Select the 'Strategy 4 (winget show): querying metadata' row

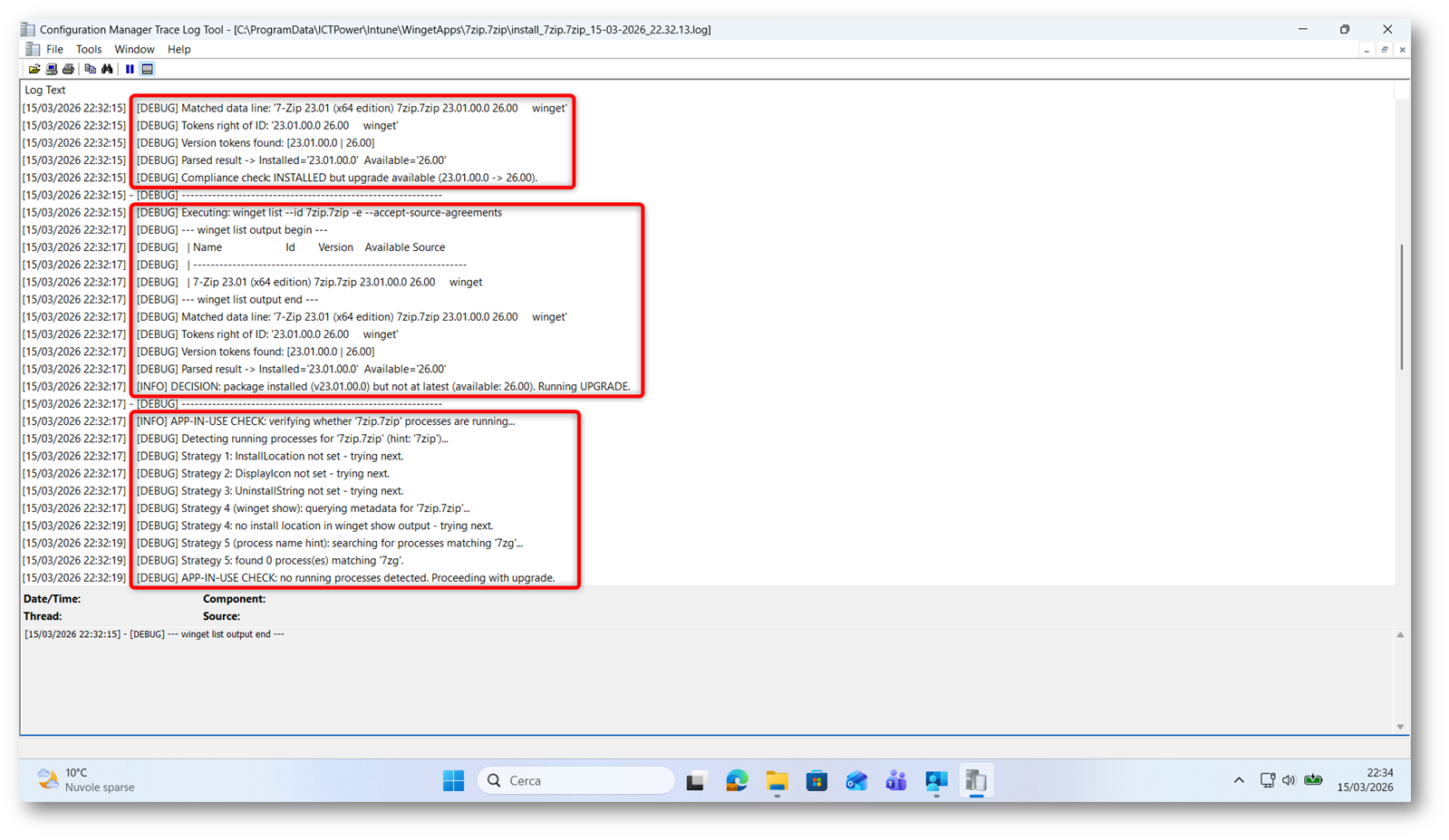click(x=707, y=508)
